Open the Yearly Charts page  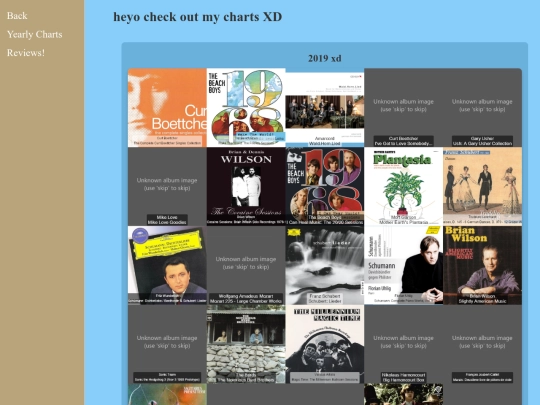click(34, 34)
